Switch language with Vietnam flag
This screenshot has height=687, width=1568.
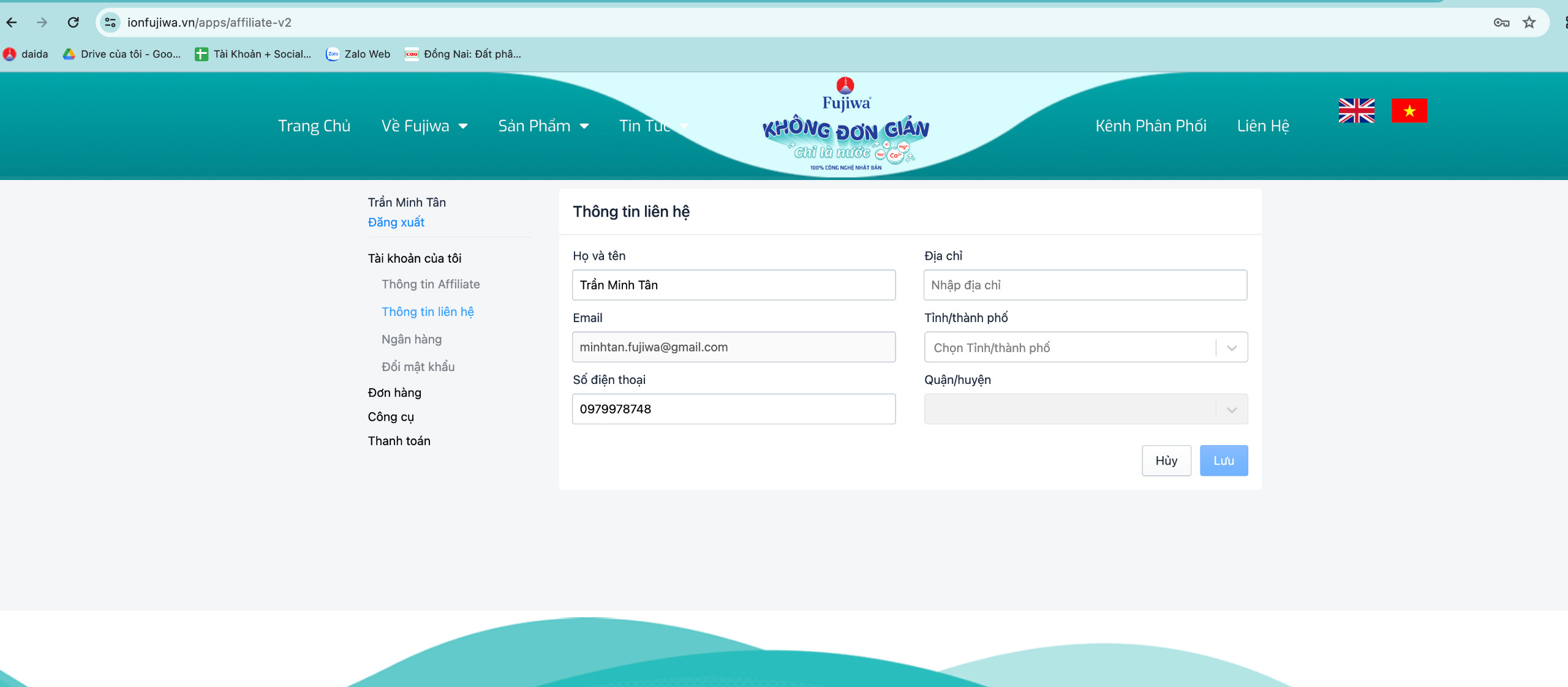(x=1409, y=111)
